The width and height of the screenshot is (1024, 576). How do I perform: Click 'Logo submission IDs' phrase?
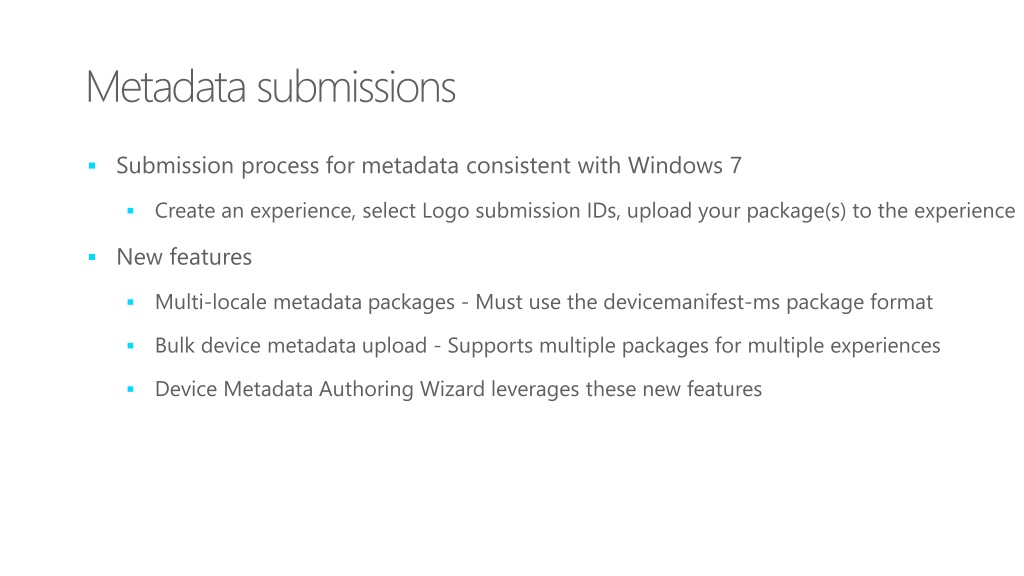(x=520, y=211)
